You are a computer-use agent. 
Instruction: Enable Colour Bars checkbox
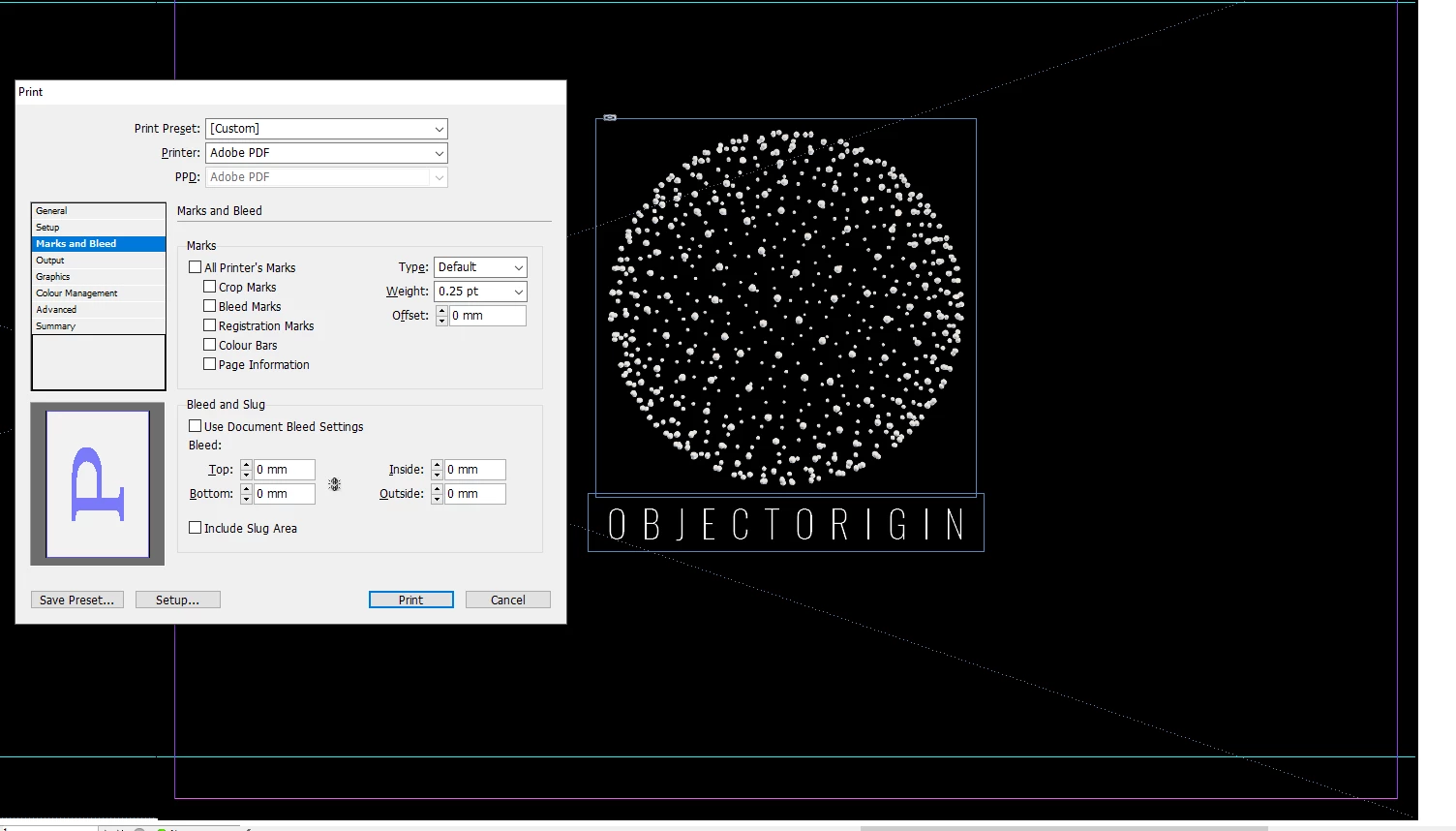209,345
